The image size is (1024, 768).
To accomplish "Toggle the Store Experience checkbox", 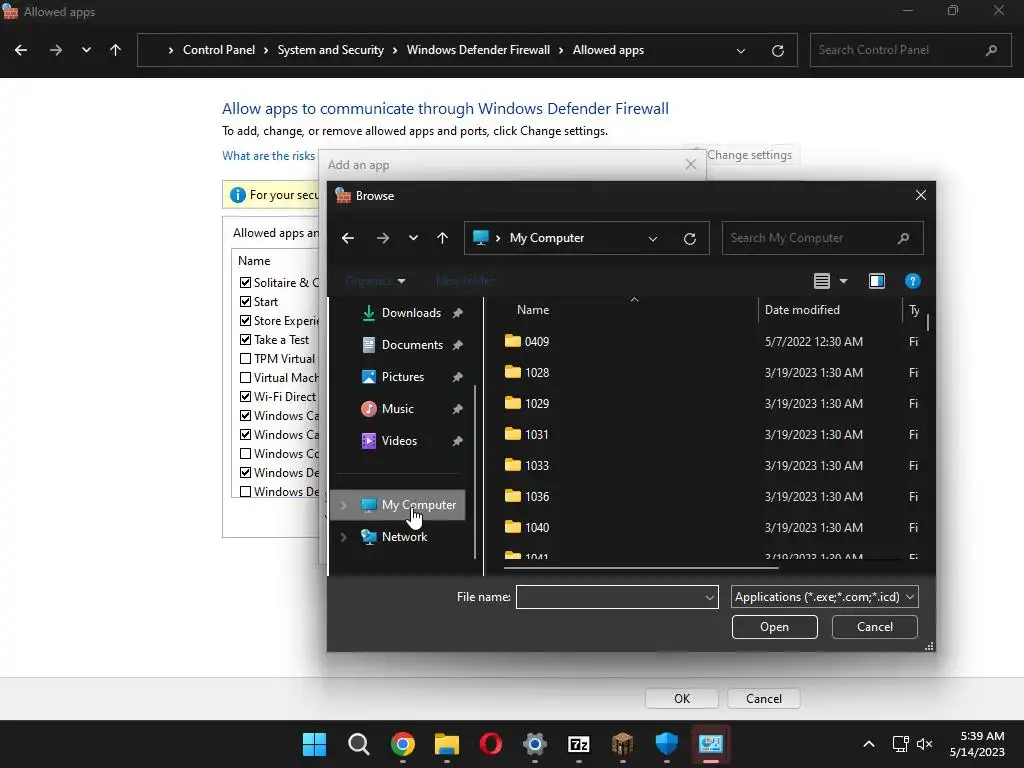I will 246,321.
